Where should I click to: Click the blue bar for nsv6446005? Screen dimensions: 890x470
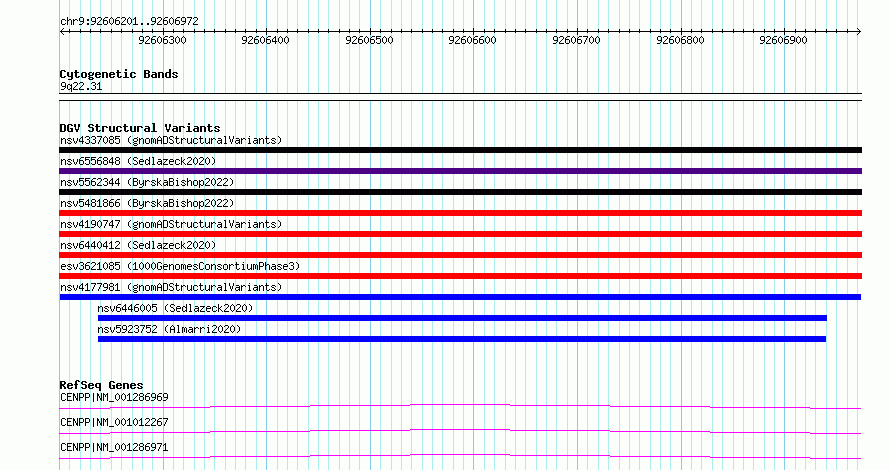pyautogui.click(x=462, y=318)
